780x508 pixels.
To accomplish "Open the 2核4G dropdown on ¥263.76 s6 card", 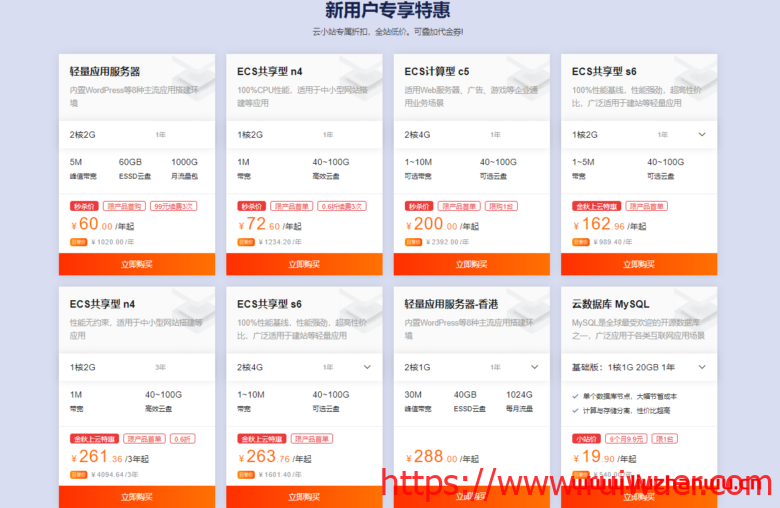I will (367, 367).
